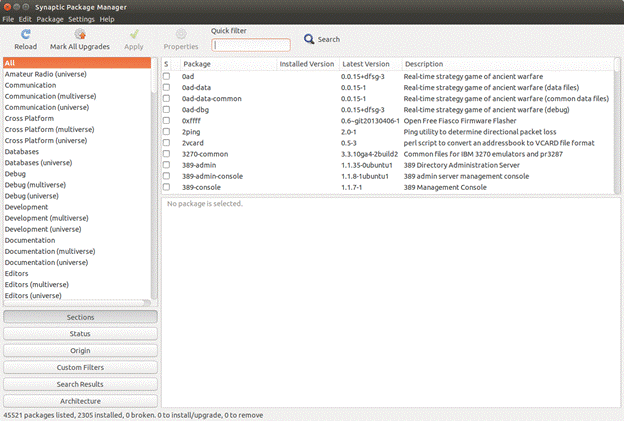Select the All section

(x=77, y=63)
